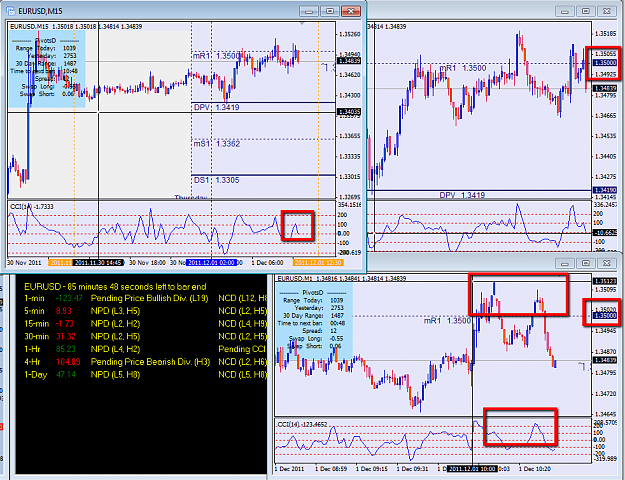
Task: Click the CCI(14) -1.7333 indicator label
Action: [x=32, y=207]
